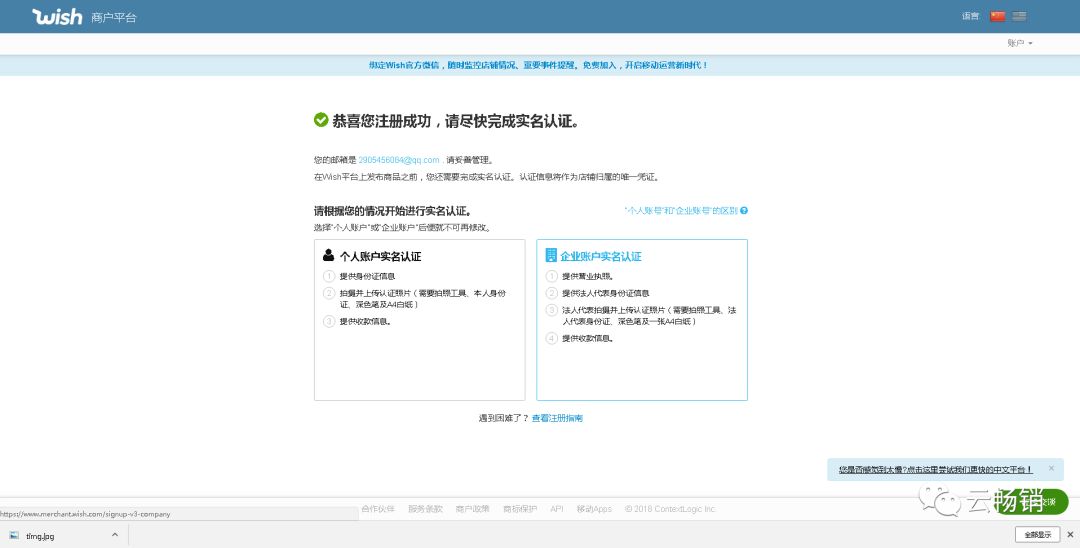
Task: Close the downloads bar
Action: (1070, 534)
